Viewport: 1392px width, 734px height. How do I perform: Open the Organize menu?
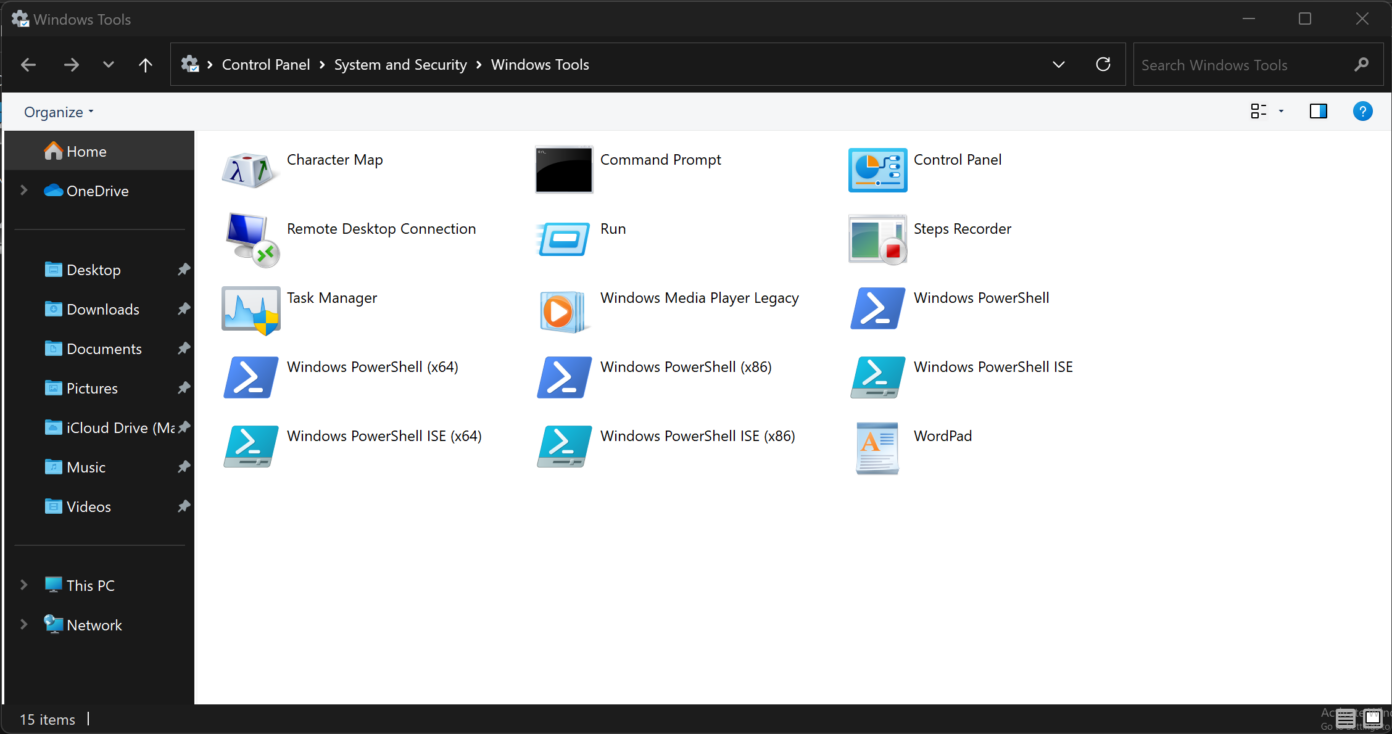pyautogui.click(x=57, y=111)
